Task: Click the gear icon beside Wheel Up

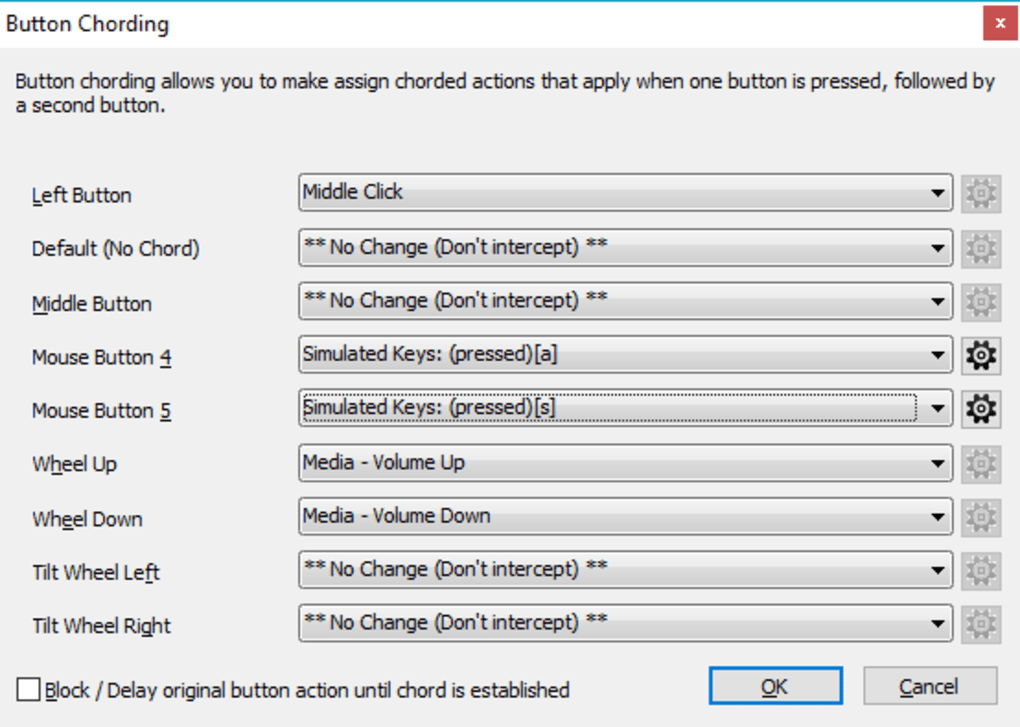Action: pyautogui.click(x=980, y=463)
